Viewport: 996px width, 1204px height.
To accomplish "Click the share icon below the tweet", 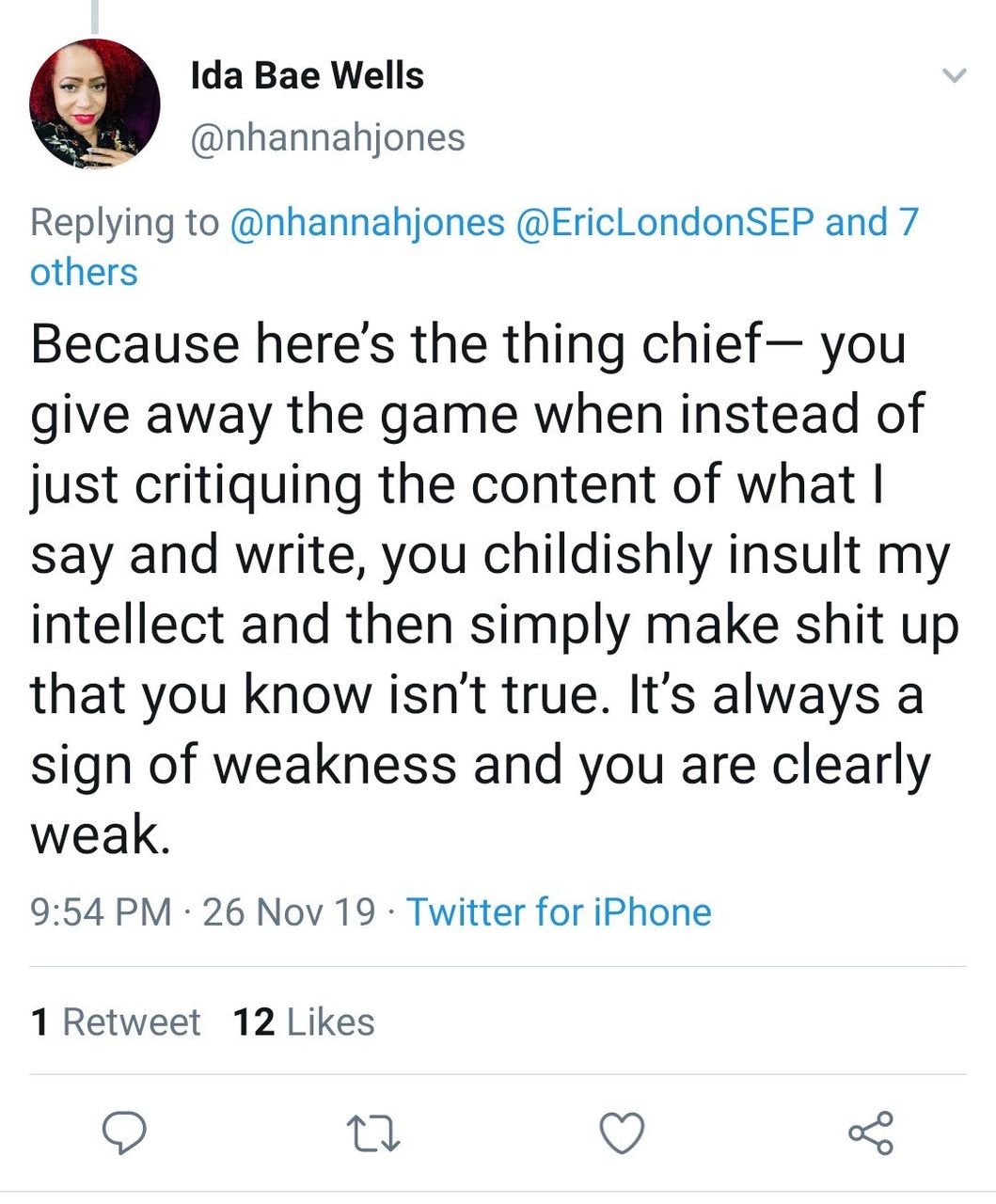I will [871, 1132].
